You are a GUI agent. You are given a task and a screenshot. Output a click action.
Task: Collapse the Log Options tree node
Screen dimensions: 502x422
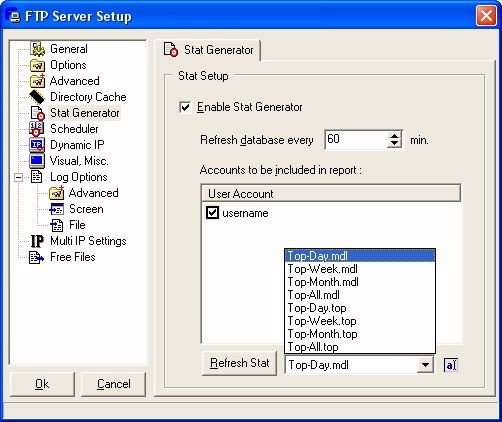tap(19, 177)
